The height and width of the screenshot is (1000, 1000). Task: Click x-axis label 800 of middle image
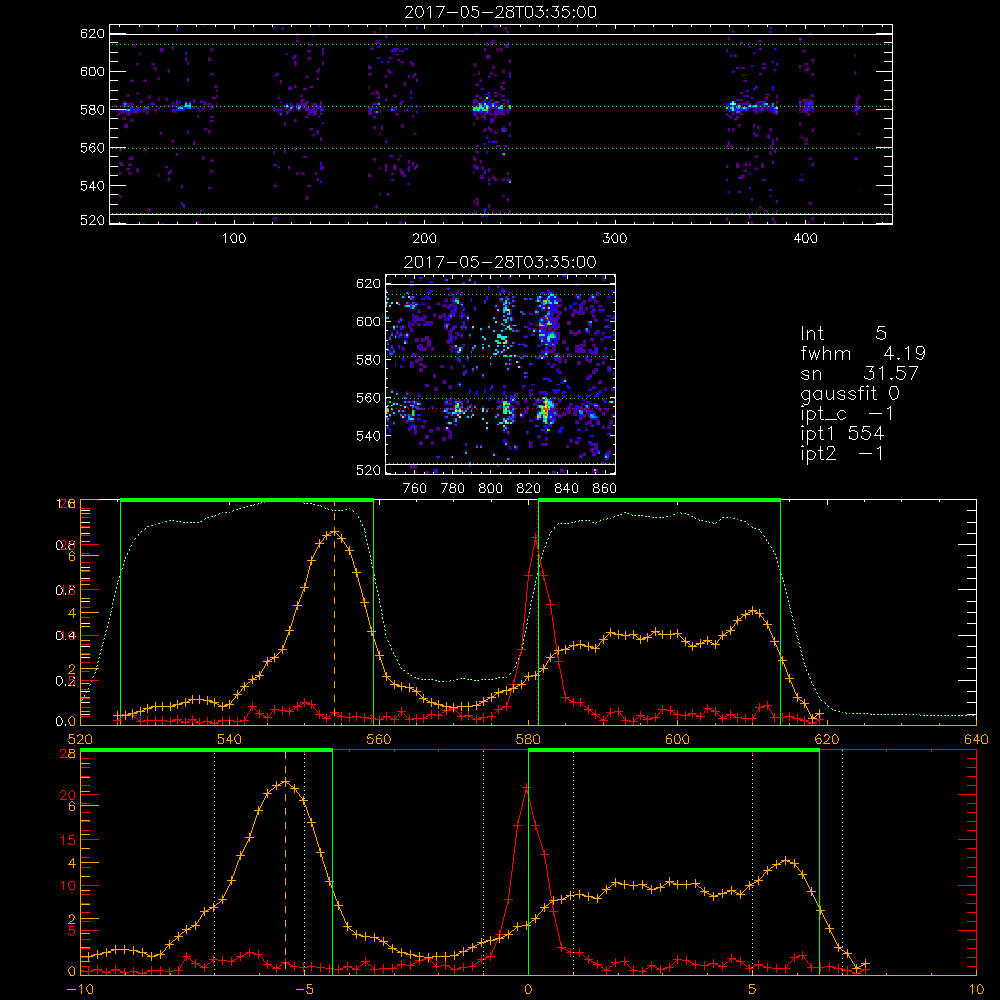[x=490, y=489]
